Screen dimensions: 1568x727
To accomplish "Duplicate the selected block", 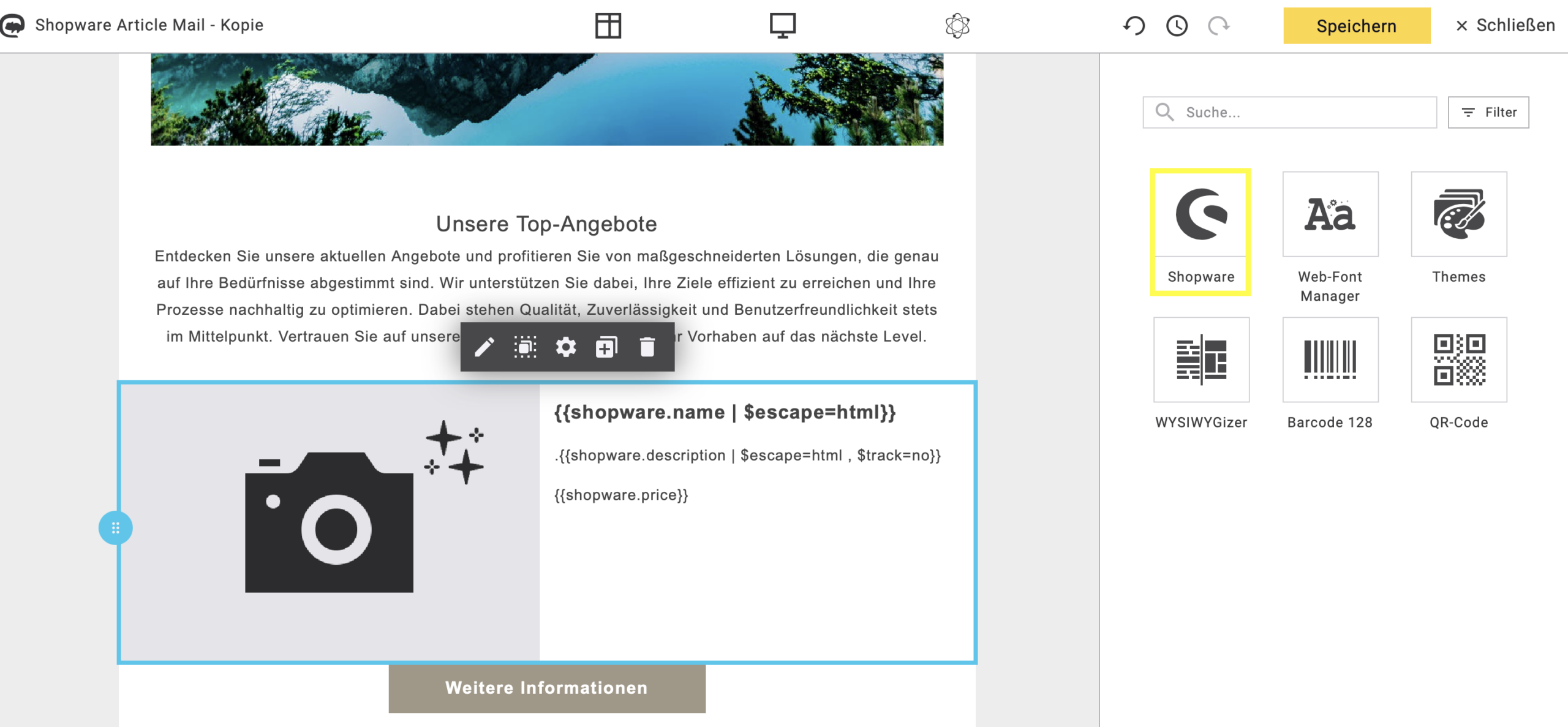I will (606, 347).
